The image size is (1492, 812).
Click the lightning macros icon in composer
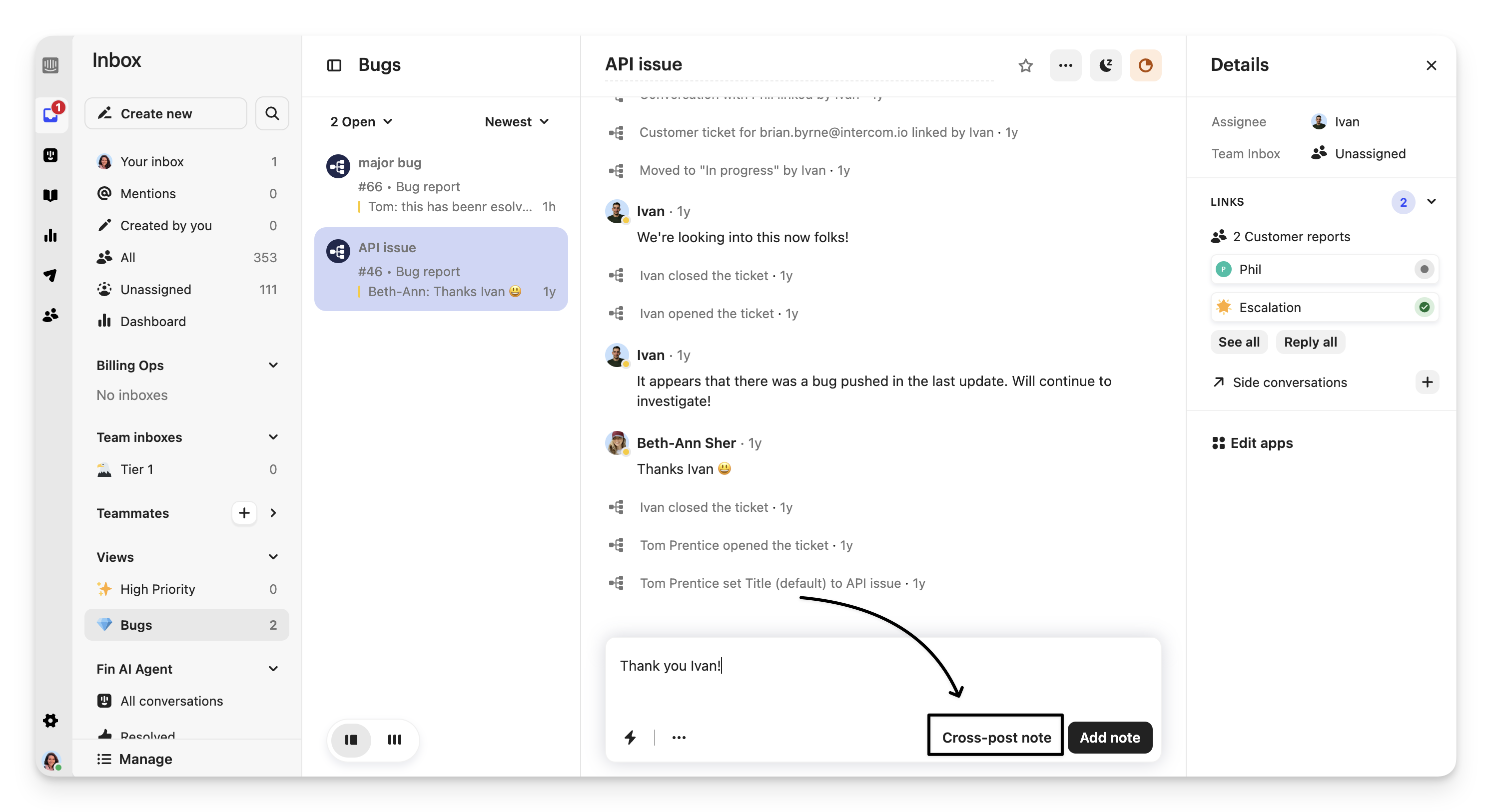(x=630, y=737)
